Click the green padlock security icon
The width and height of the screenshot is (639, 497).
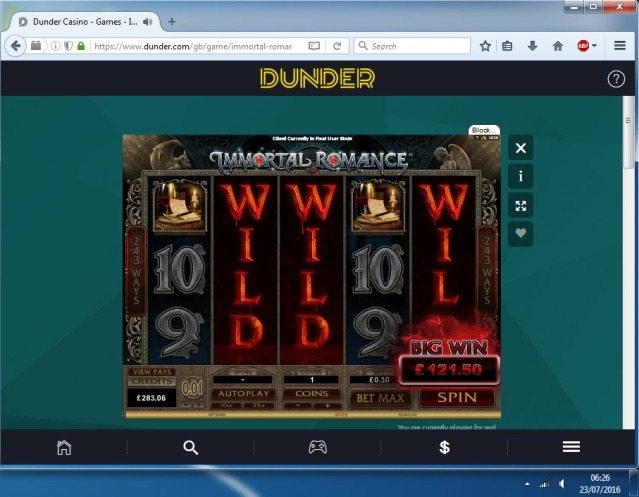(81, 46)
